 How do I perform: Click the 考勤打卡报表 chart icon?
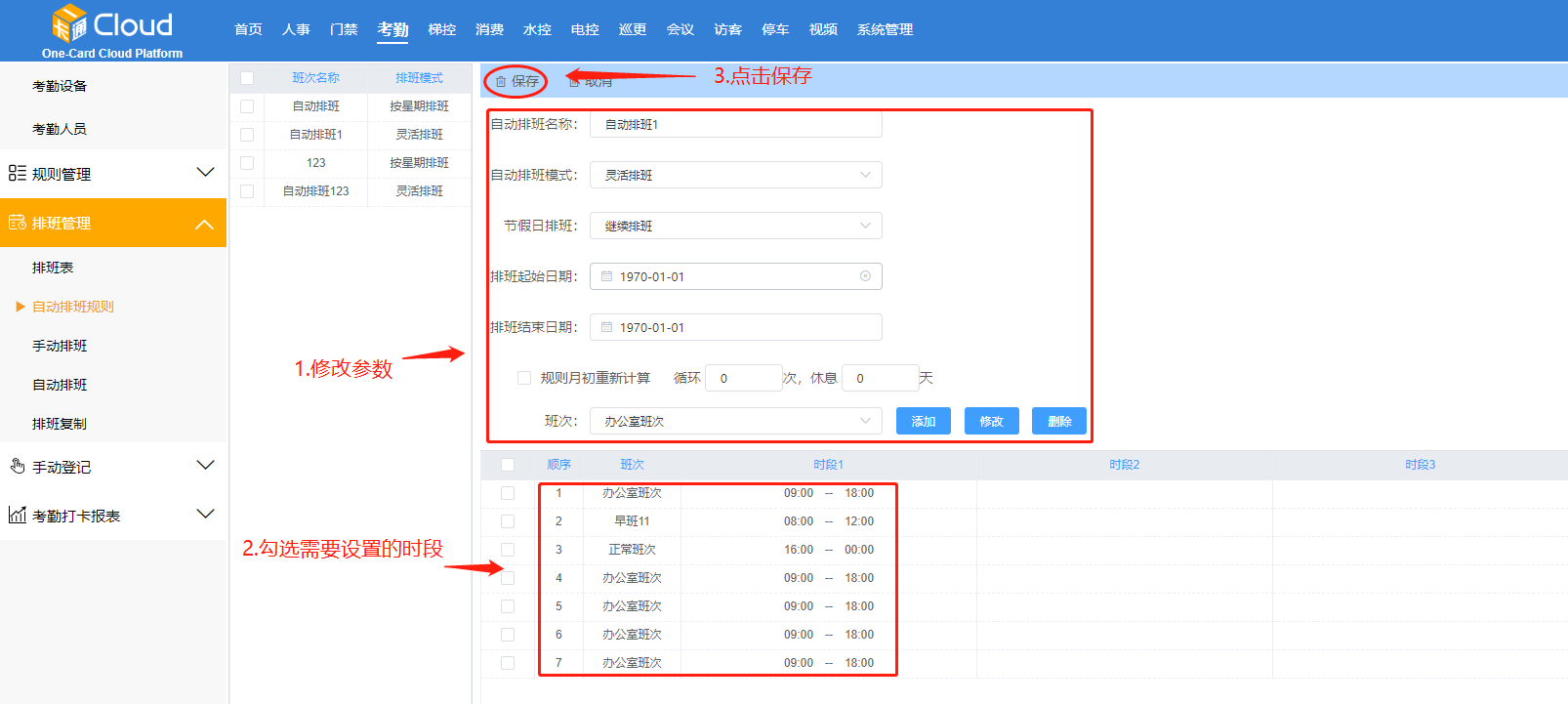pos(17,515)
